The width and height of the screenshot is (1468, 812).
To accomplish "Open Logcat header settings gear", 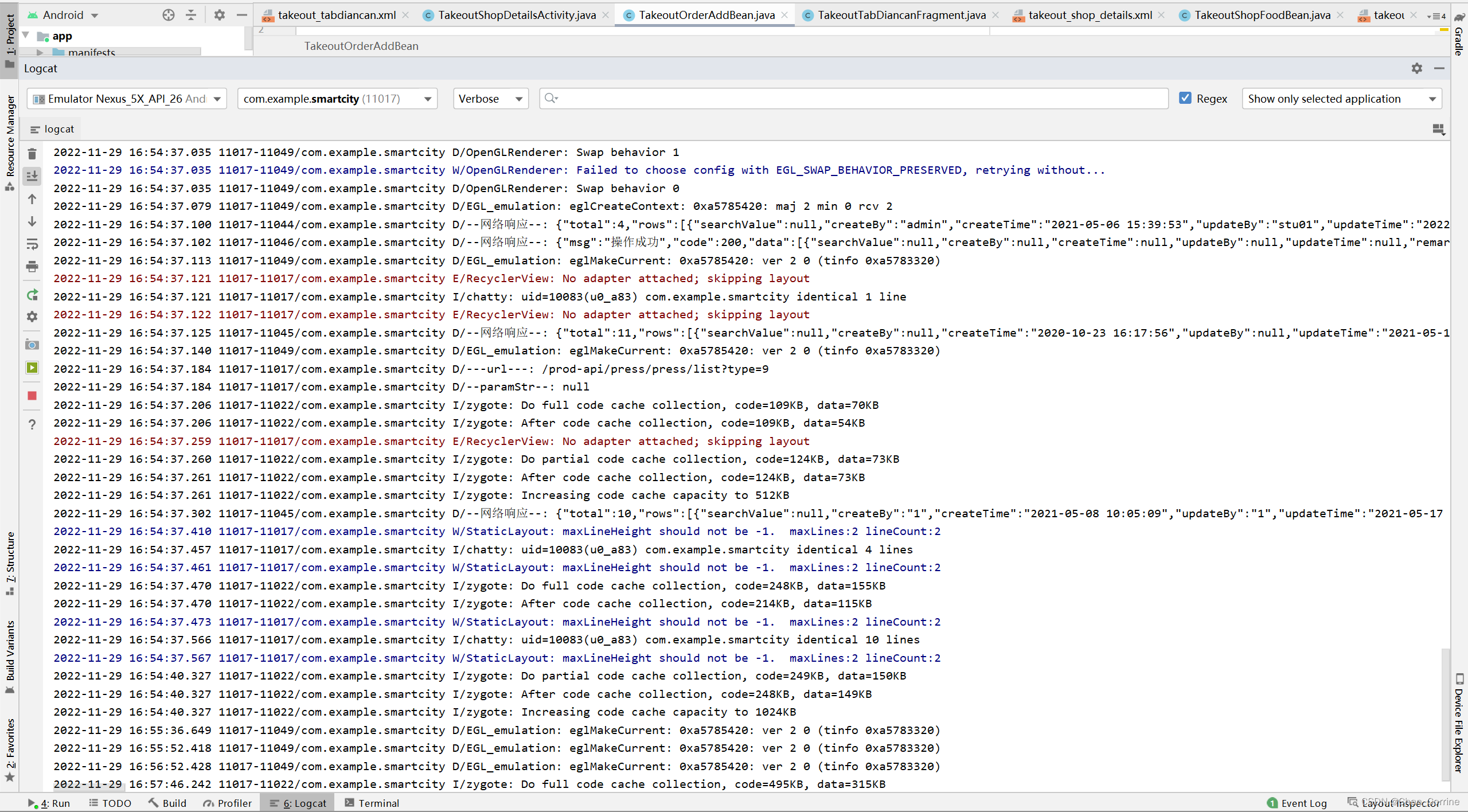I will pyautogui.click(x=1416, y=68).
